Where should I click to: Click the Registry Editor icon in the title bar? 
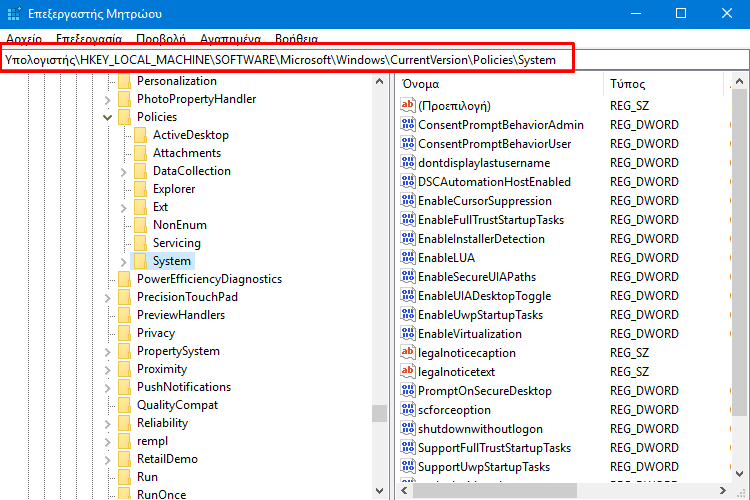tap(14, 13)
